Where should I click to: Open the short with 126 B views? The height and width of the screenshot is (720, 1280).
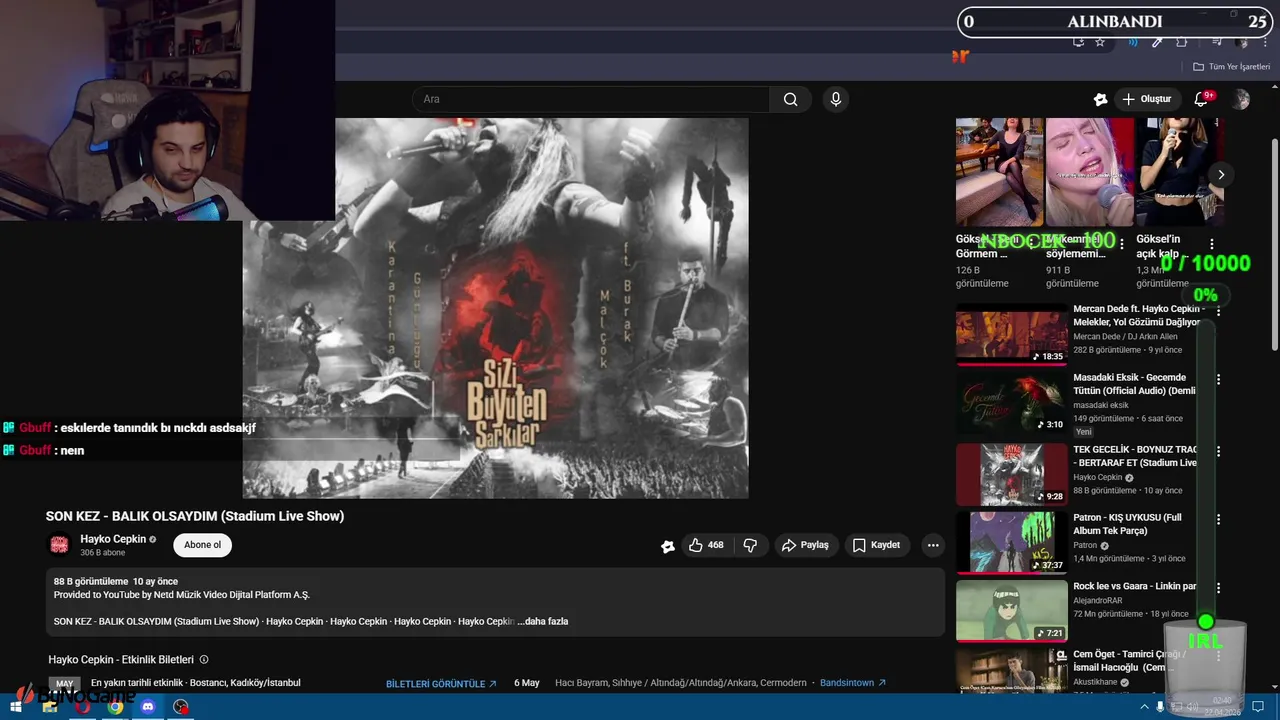pyautogui.click(x=999, y=172)
